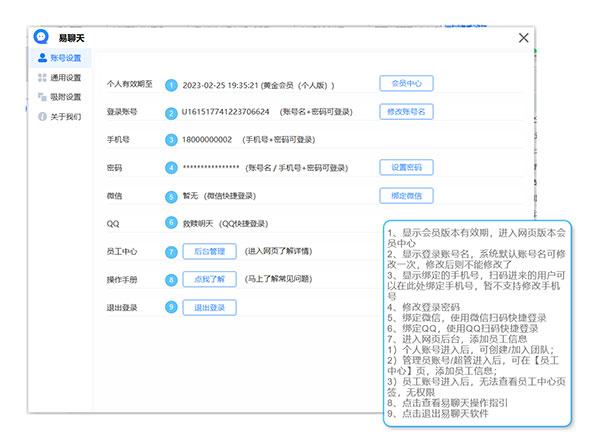Switch to the 吸附设置 tab
The height and width of the screenshot is (445, 600).
tap(60, 97)
